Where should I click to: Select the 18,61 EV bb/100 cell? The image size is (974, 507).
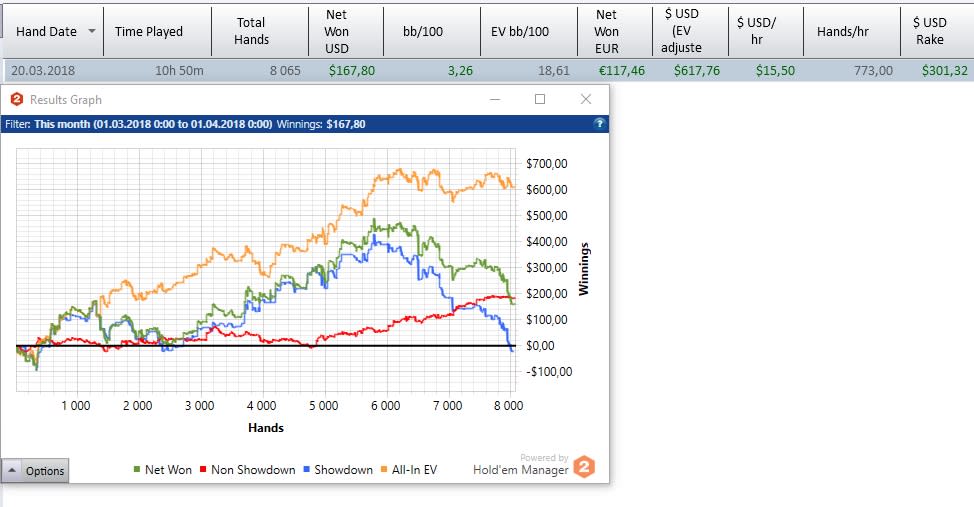tap(553, 70)
